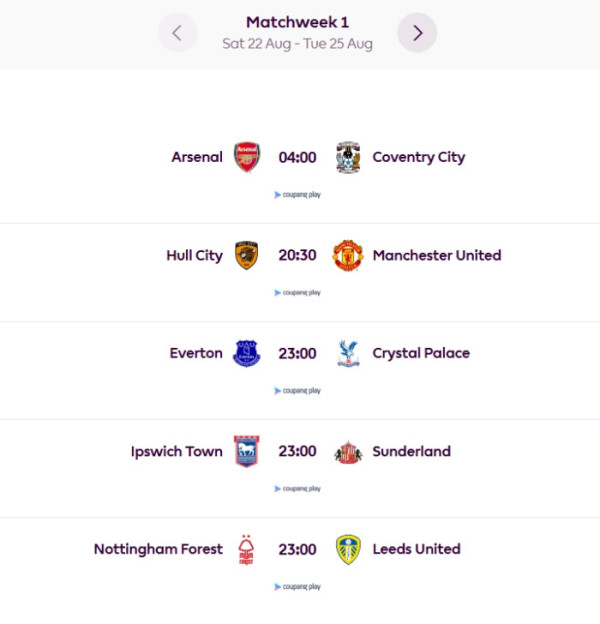
Task: Go to the next matchweek arrow
Action: (417, 33)
